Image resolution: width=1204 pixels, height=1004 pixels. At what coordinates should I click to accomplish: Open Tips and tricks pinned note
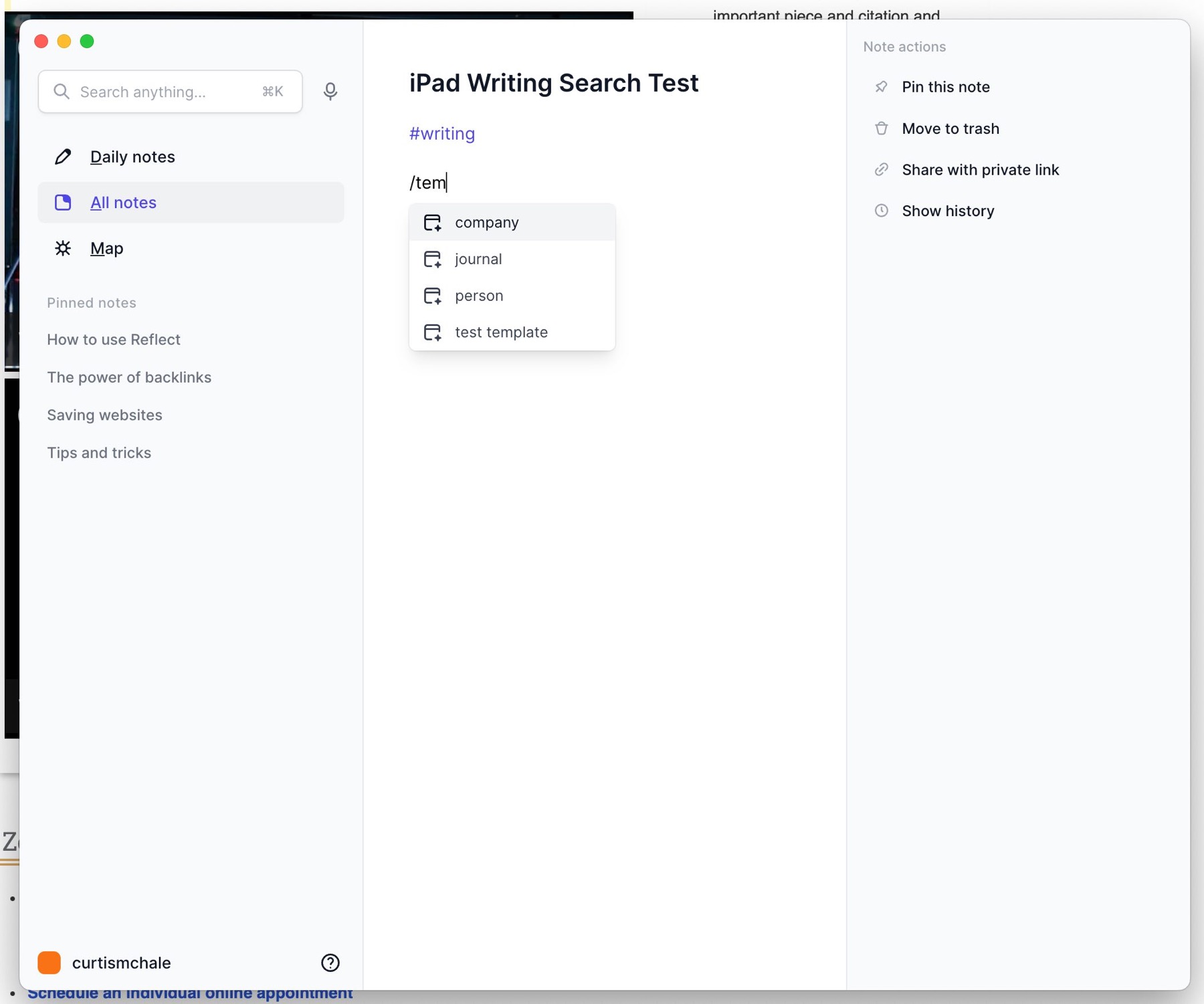pyautogui.click(x=99, y=453)
